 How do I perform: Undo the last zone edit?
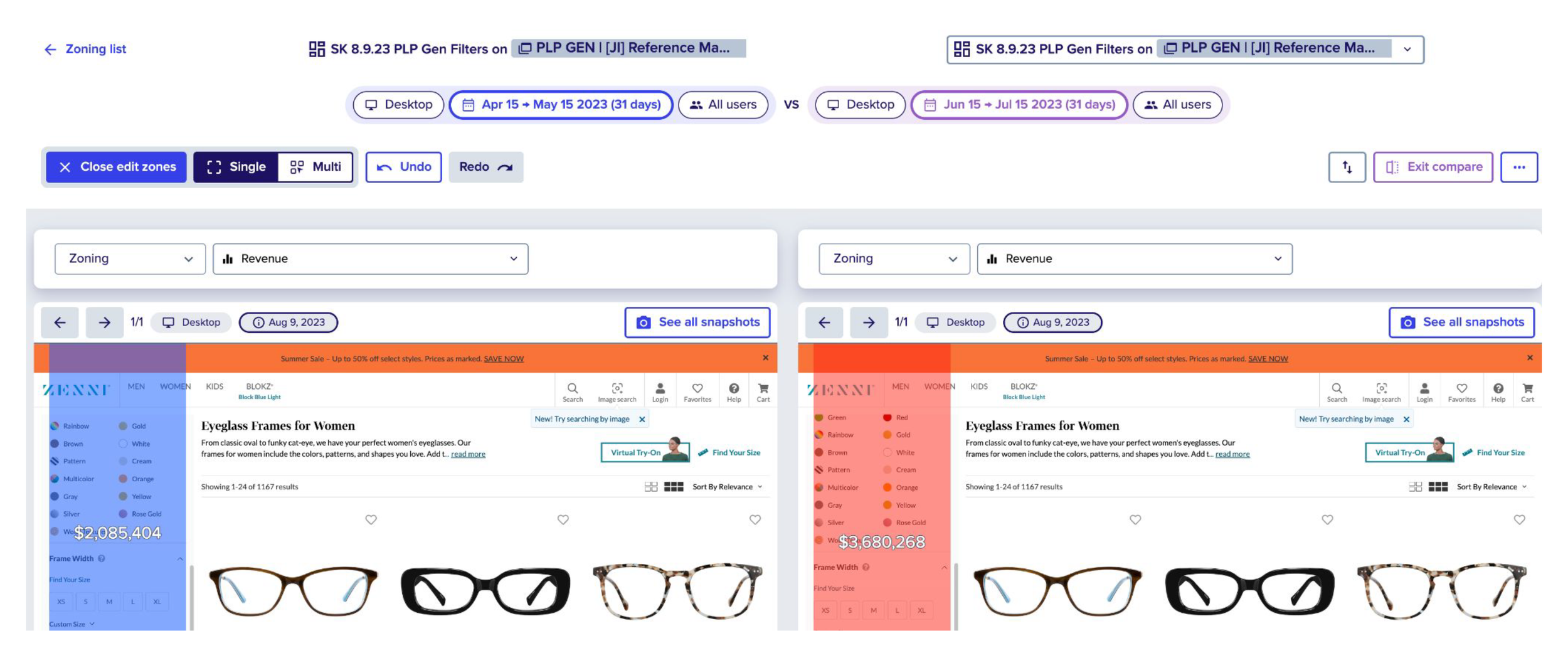pos(403,167)
